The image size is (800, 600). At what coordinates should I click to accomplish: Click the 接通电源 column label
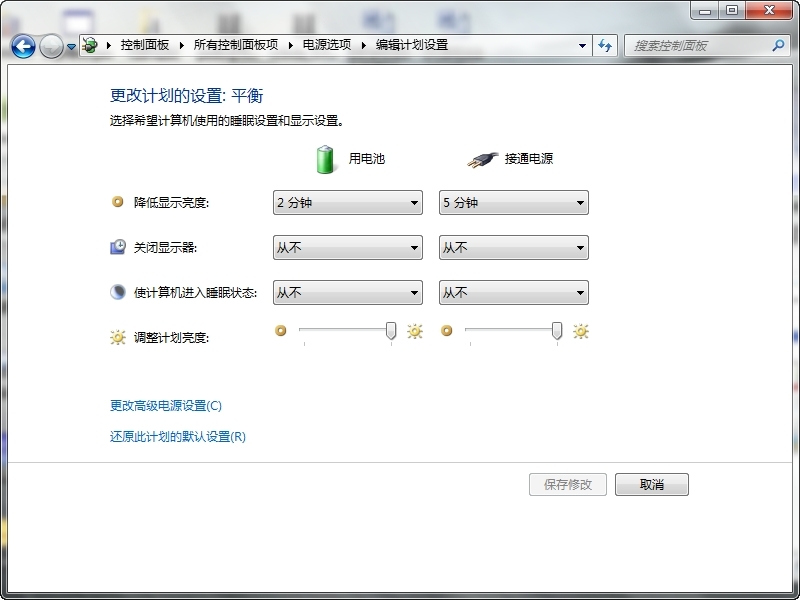[529, 159]
